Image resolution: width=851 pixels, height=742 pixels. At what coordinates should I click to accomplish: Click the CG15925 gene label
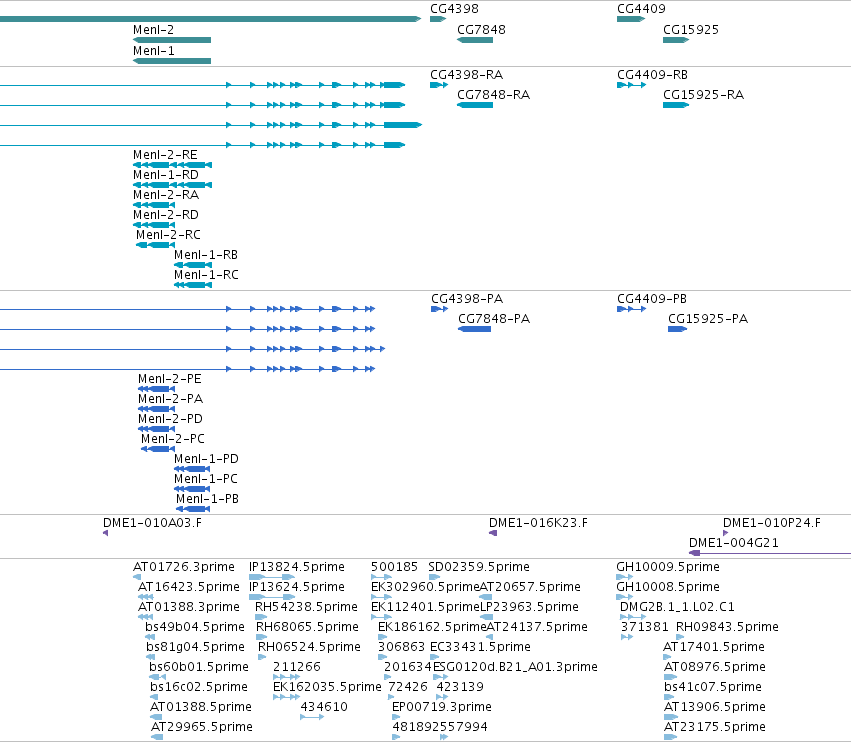click(x=690, y=30)
